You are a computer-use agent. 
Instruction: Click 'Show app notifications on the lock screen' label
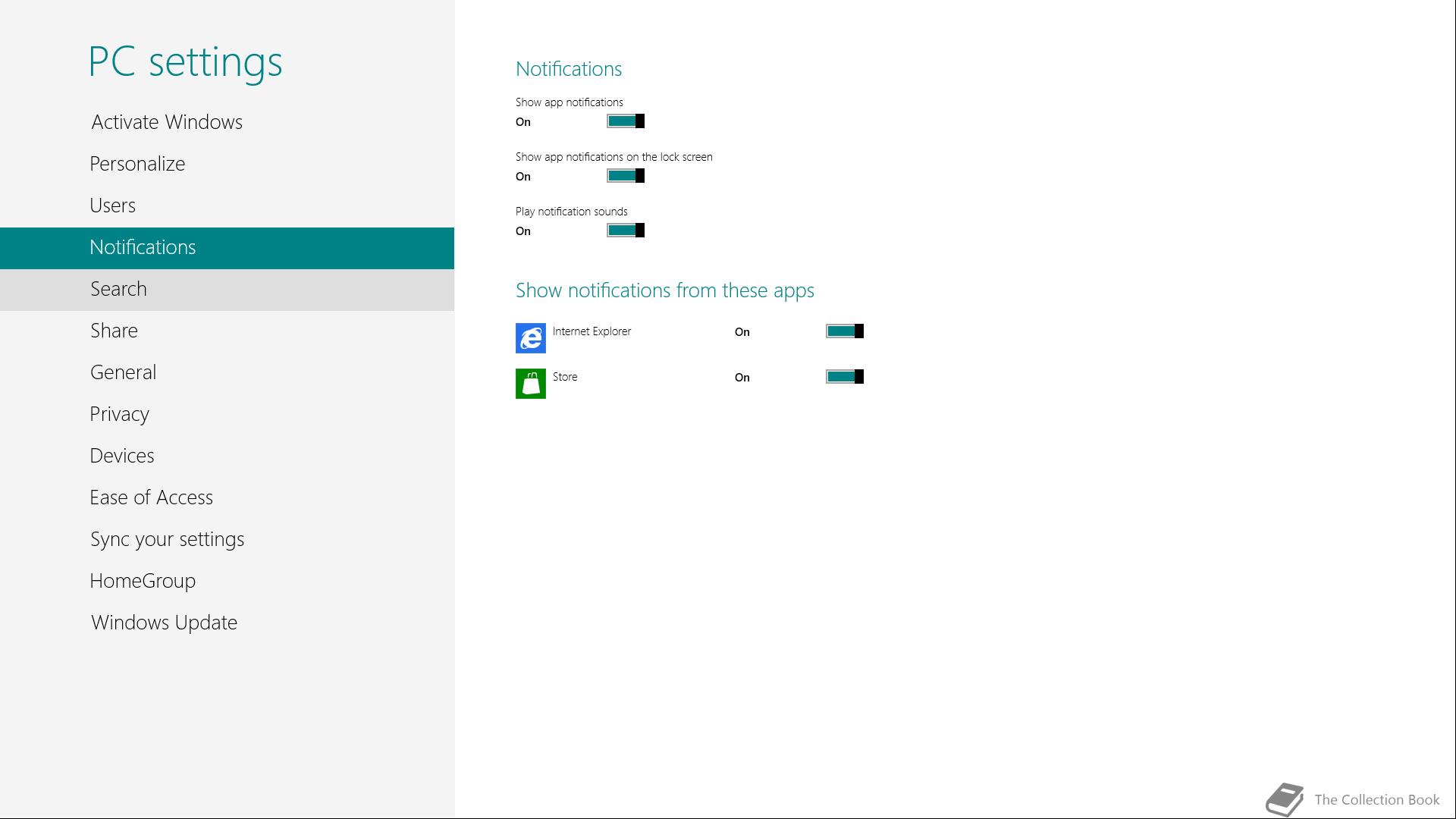pos(614,157)
